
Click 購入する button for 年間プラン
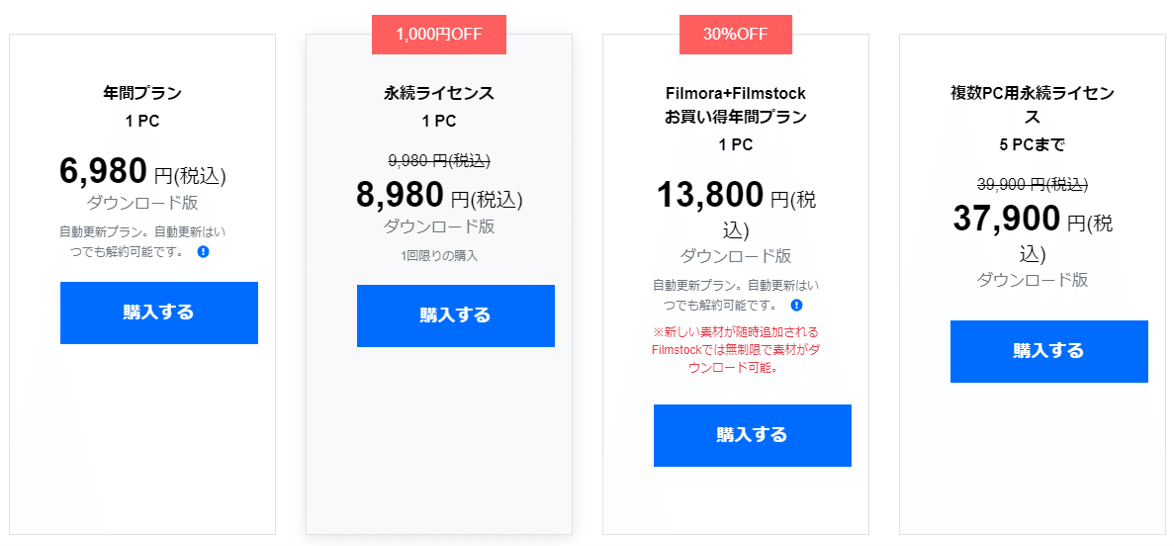point(159,312)
